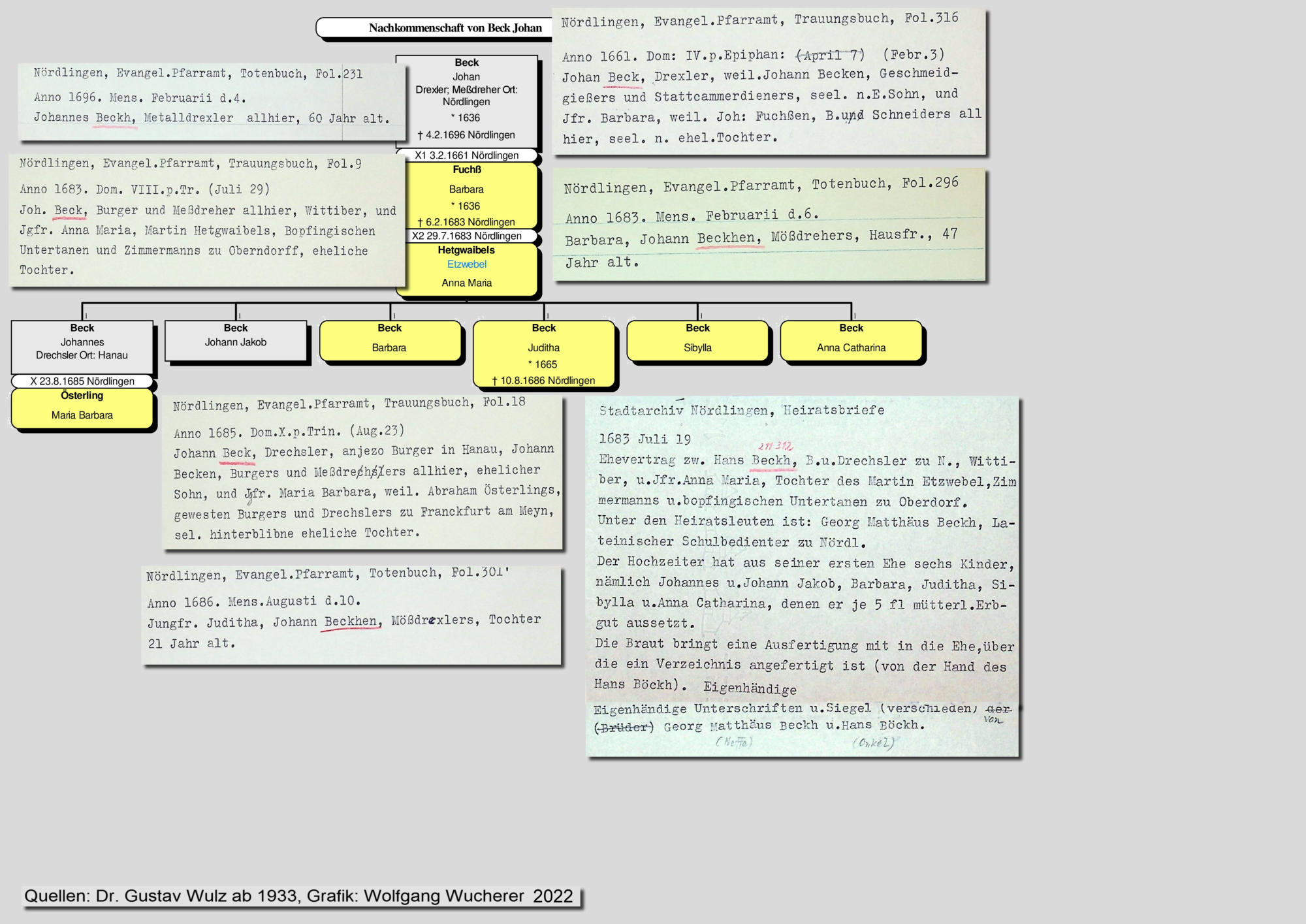Select marriage label X2 29.7.1683 Nördlingen
This screenshot has width=1306, height=924.
(x=466, y=236)
